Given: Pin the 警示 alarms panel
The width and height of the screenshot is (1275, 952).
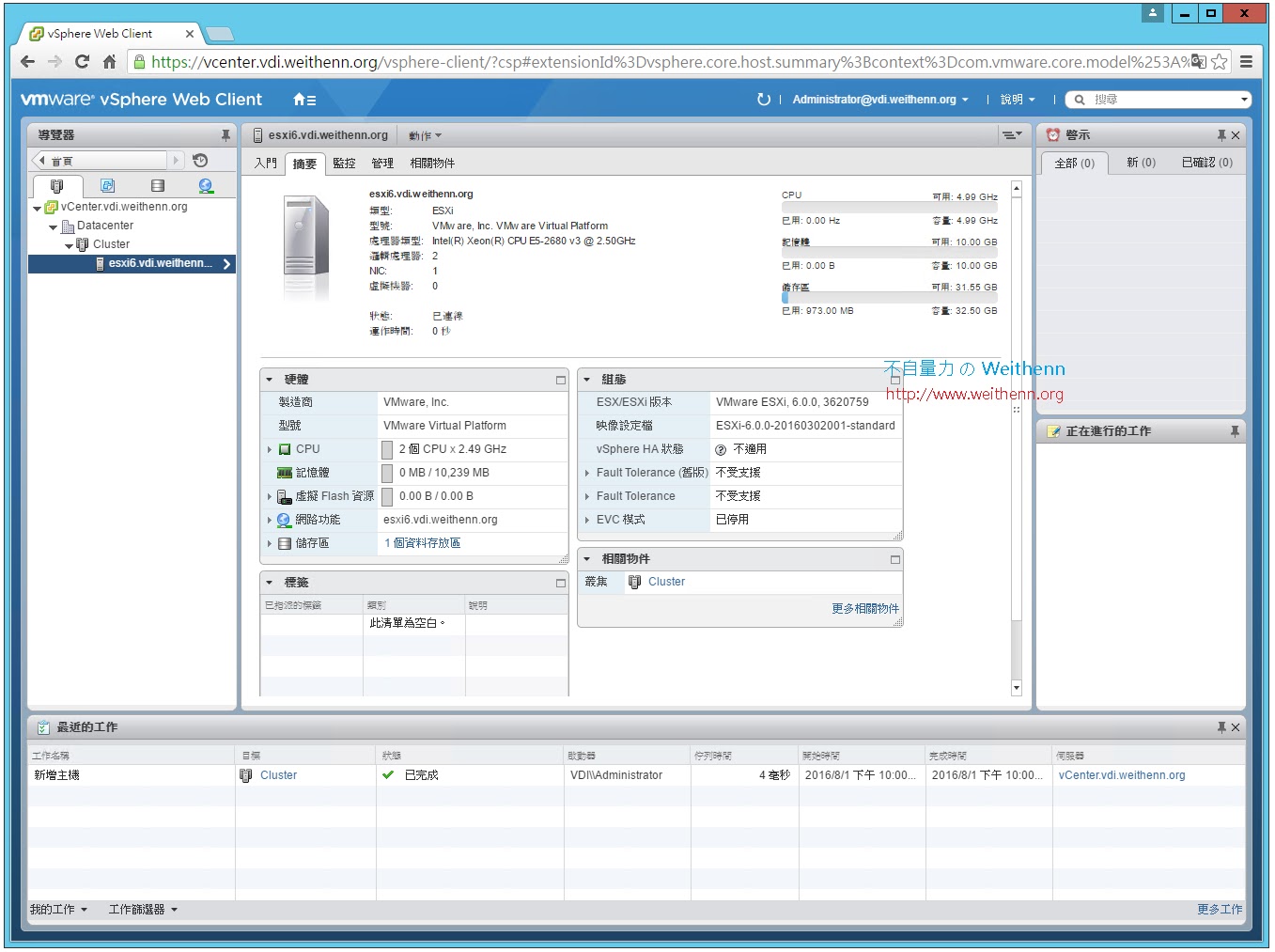Looking at the screenshot, I should [x=1221, y=133].
